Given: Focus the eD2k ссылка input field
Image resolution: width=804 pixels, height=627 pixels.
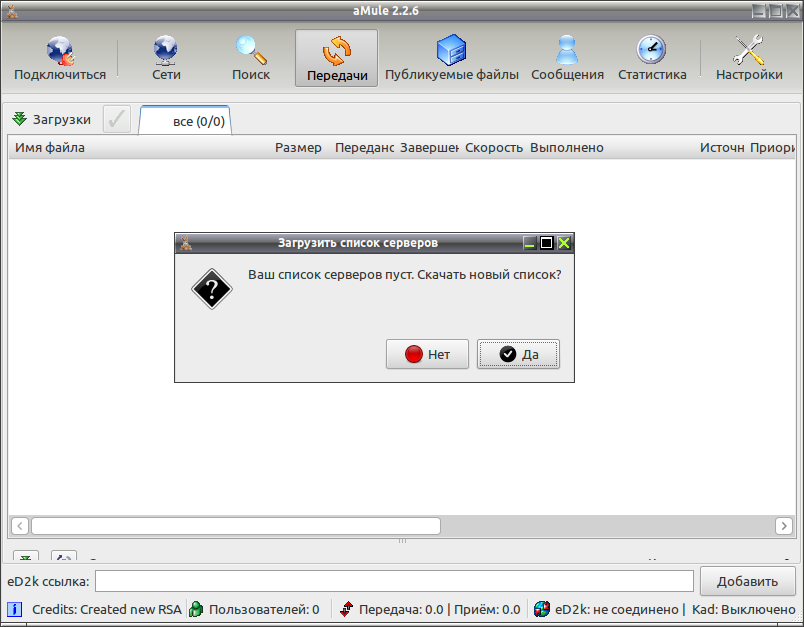Looking at the screenshot, I should (394, 581).
